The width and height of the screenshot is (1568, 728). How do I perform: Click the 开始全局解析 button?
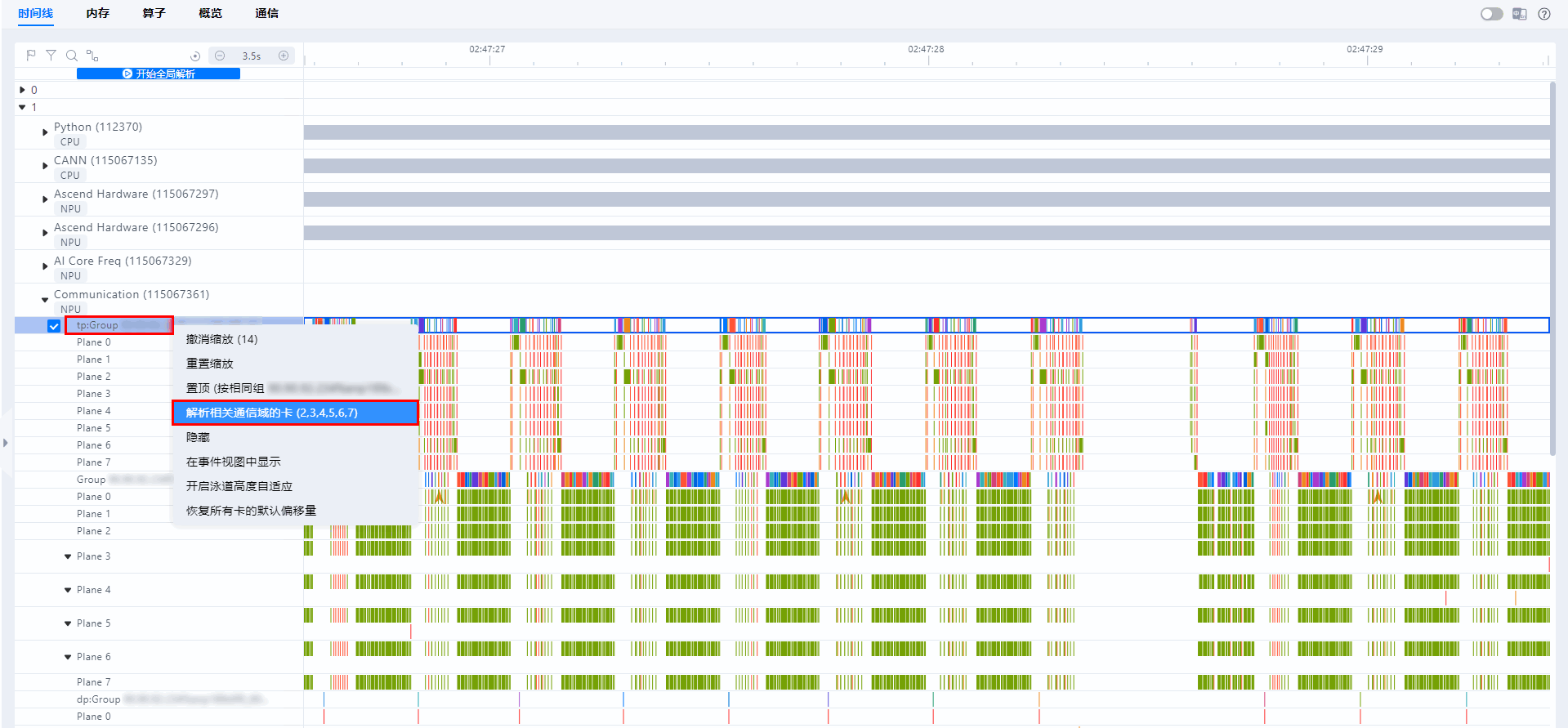click(x=159, y=74)
